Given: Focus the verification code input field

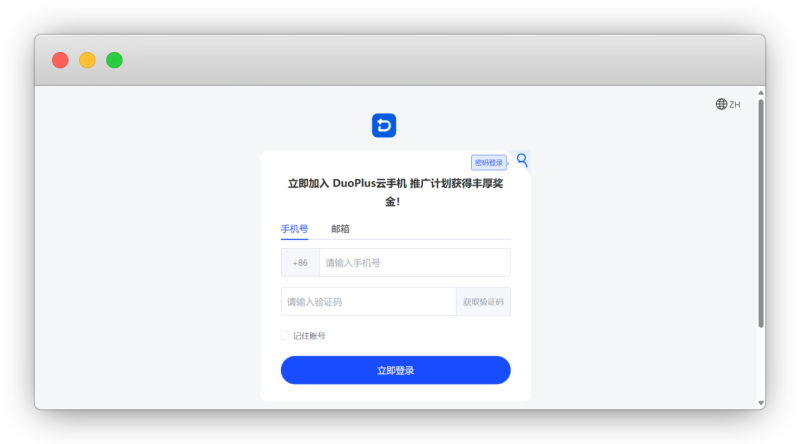Looking at the screenshot, I should tap(368, 302).
